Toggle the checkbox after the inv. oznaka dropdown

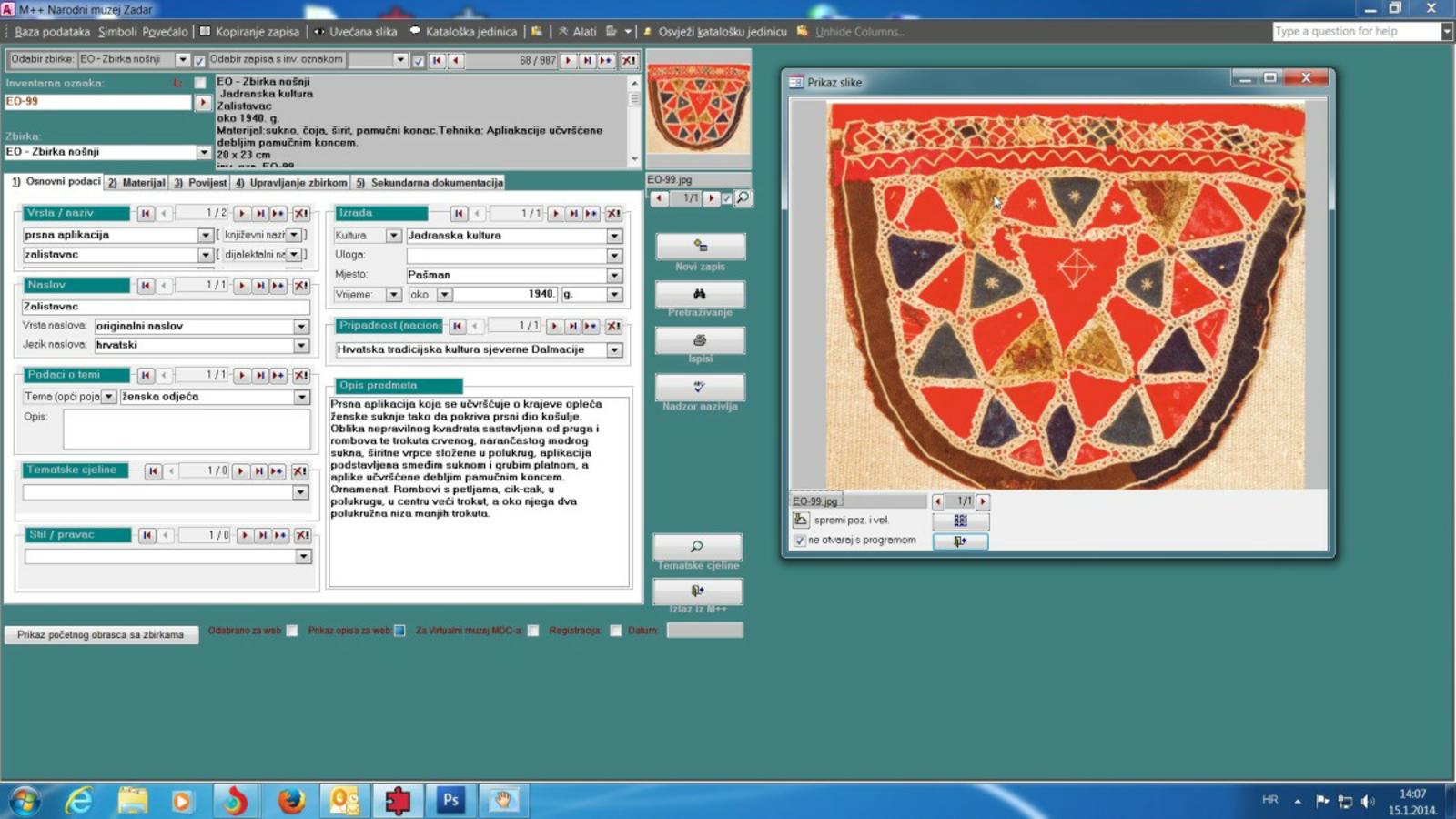click(x=419, y=61)
